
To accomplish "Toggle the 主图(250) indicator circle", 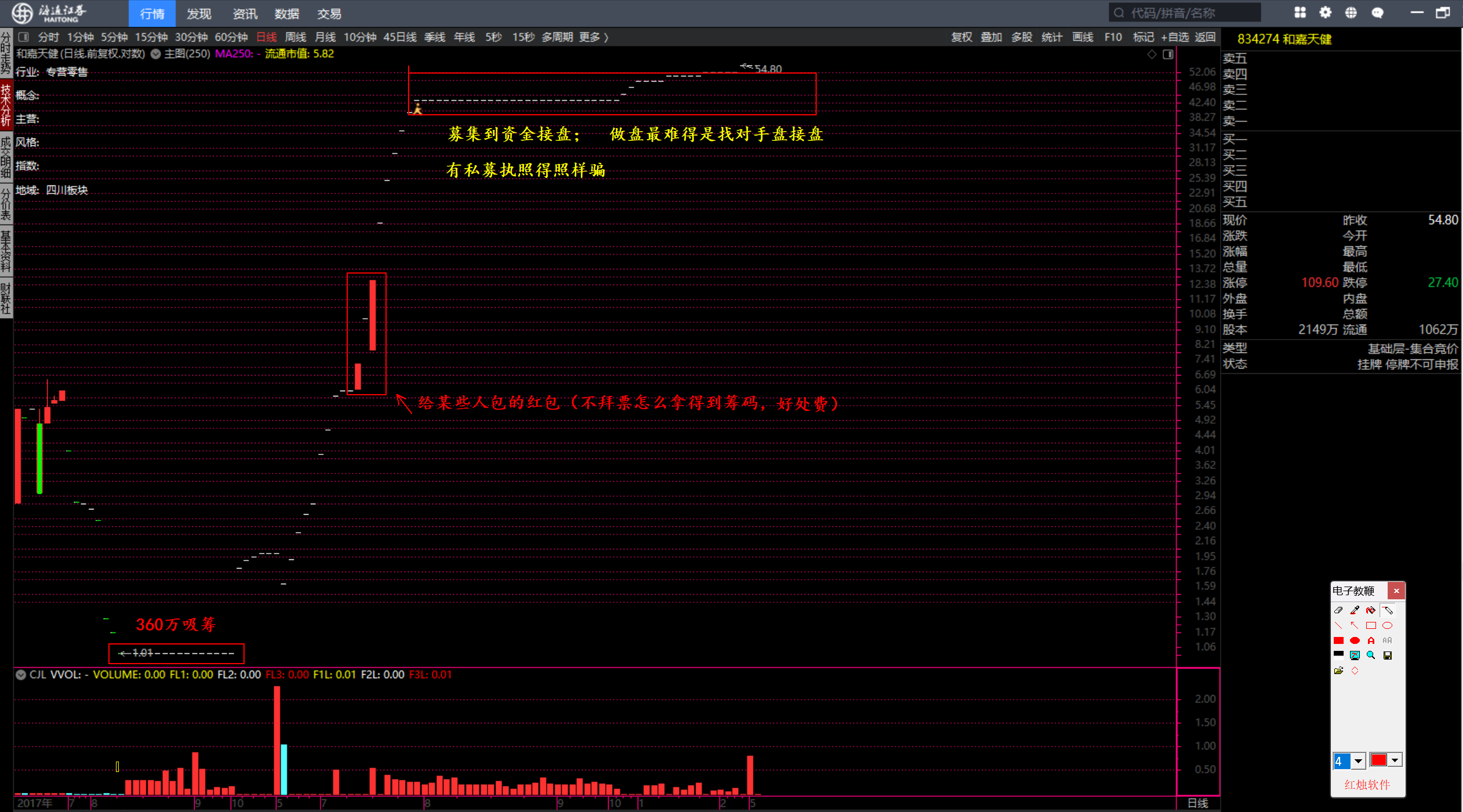I will (x=155, y=54).
